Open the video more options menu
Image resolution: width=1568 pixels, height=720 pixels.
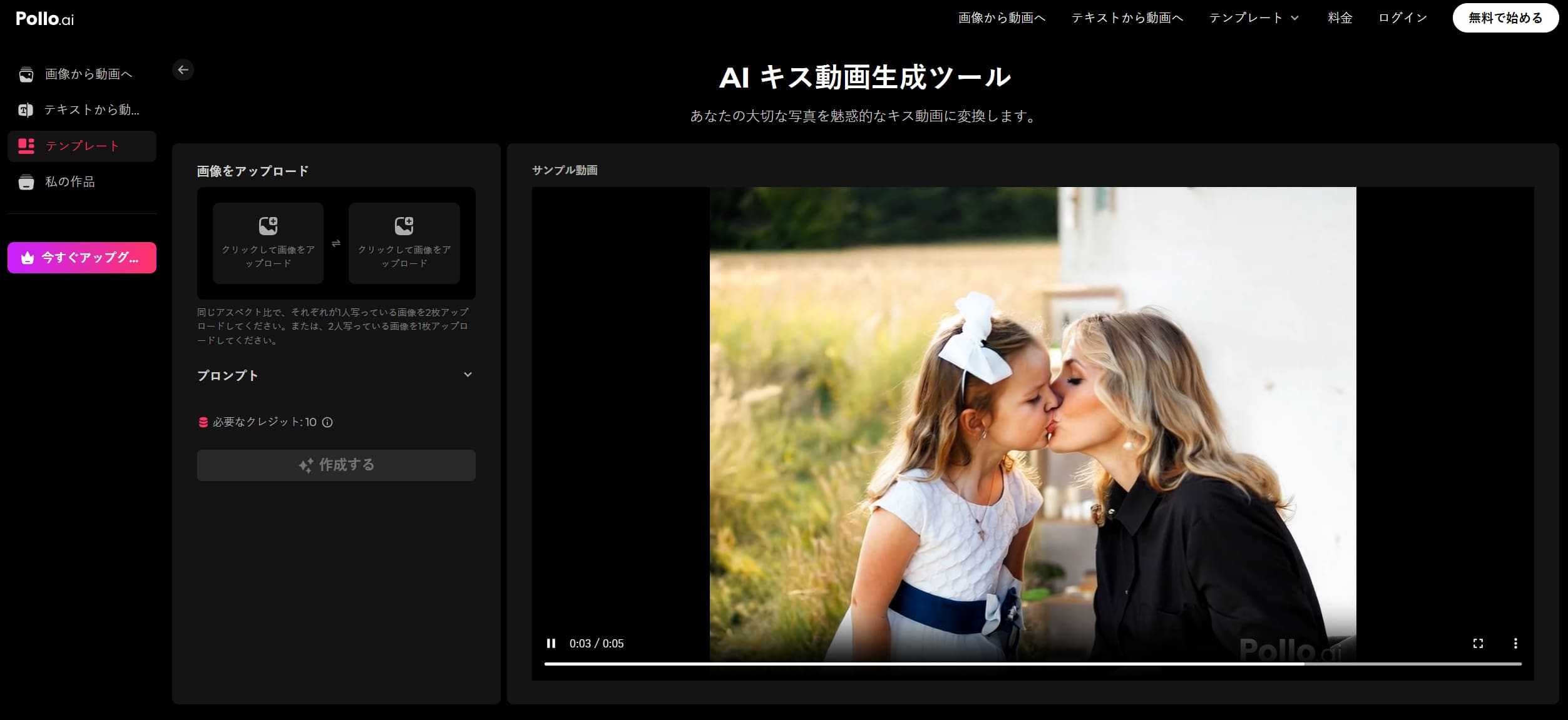[x=1515, y=643]
